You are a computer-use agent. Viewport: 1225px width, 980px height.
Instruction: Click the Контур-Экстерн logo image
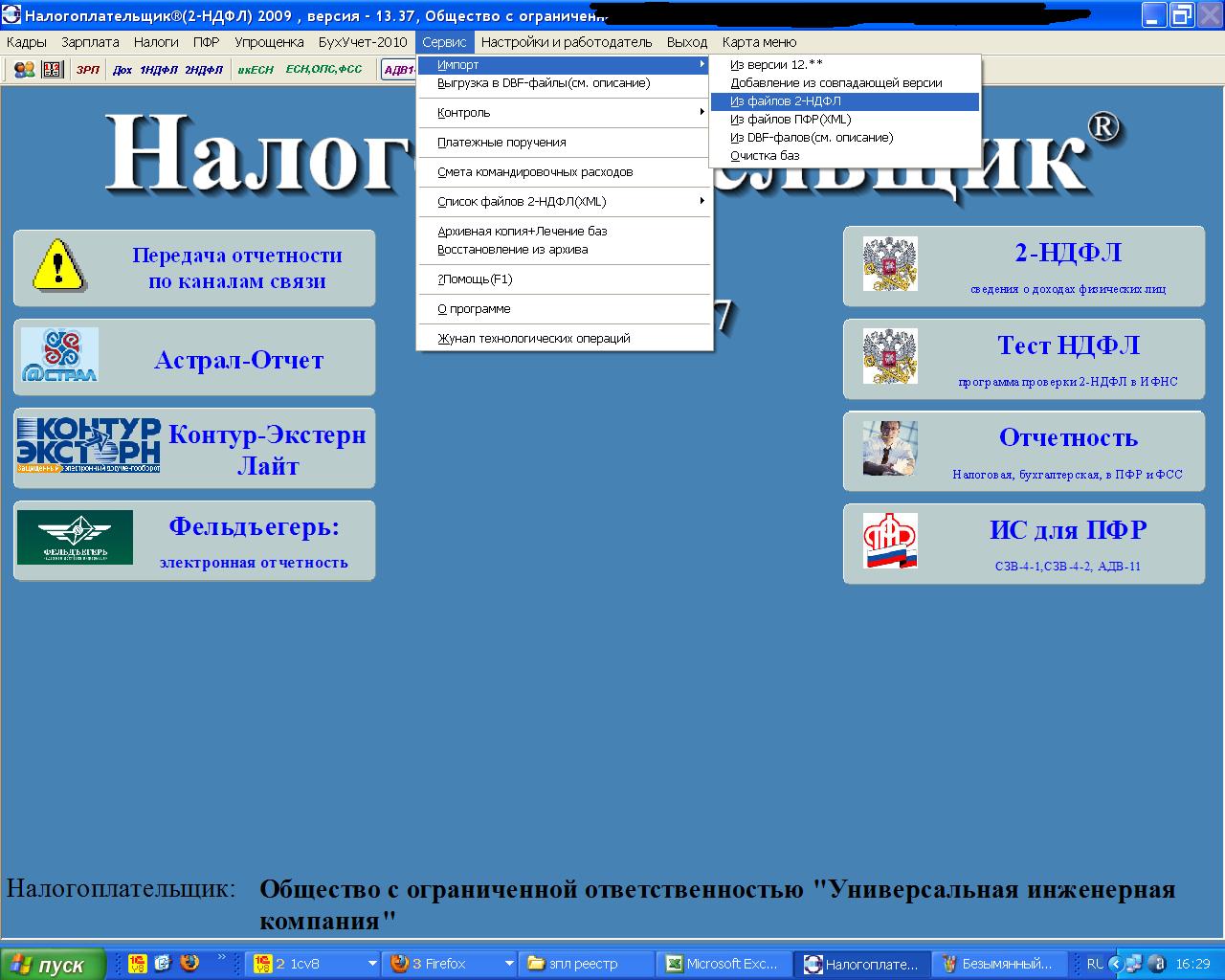click(x=88, y=446)
